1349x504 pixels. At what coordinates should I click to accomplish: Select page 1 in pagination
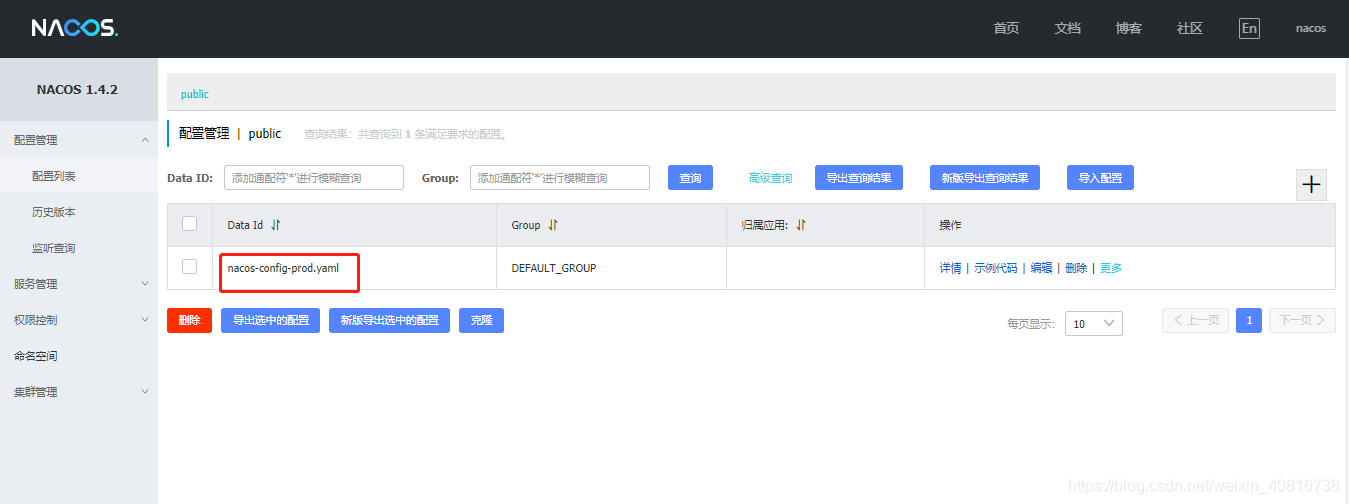coord(1249,320)
